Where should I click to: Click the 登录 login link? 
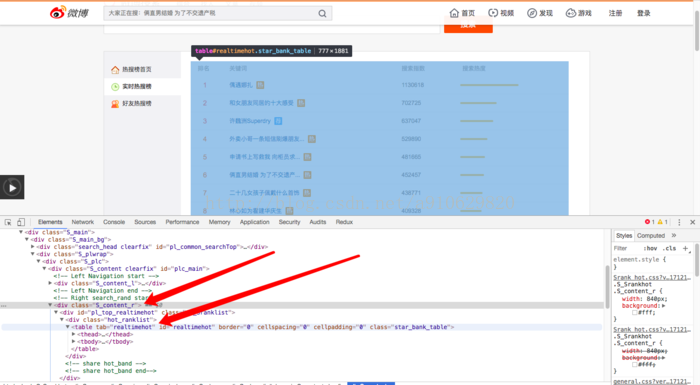tap(644, 13)
